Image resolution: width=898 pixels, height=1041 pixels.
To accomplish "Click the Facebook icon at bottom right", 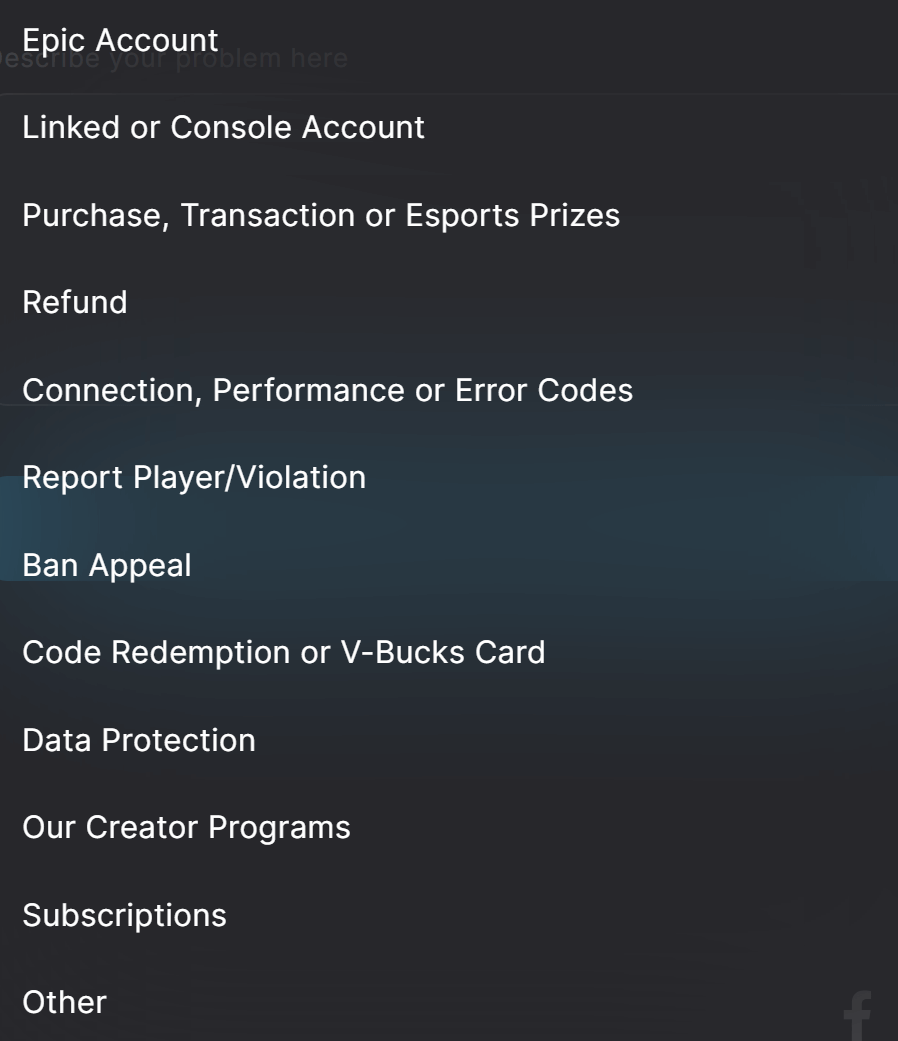I will (x=857, y=1016).
